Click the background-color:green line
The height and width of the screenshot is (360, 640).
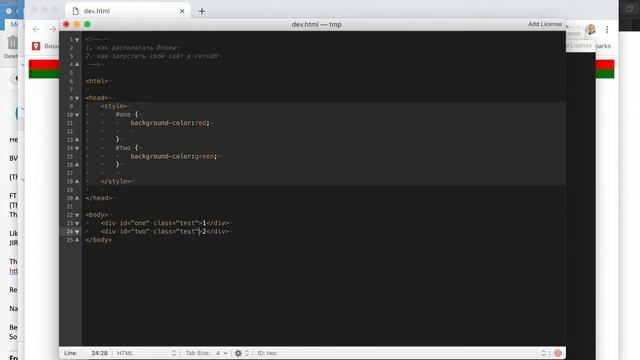coord(174,156)
